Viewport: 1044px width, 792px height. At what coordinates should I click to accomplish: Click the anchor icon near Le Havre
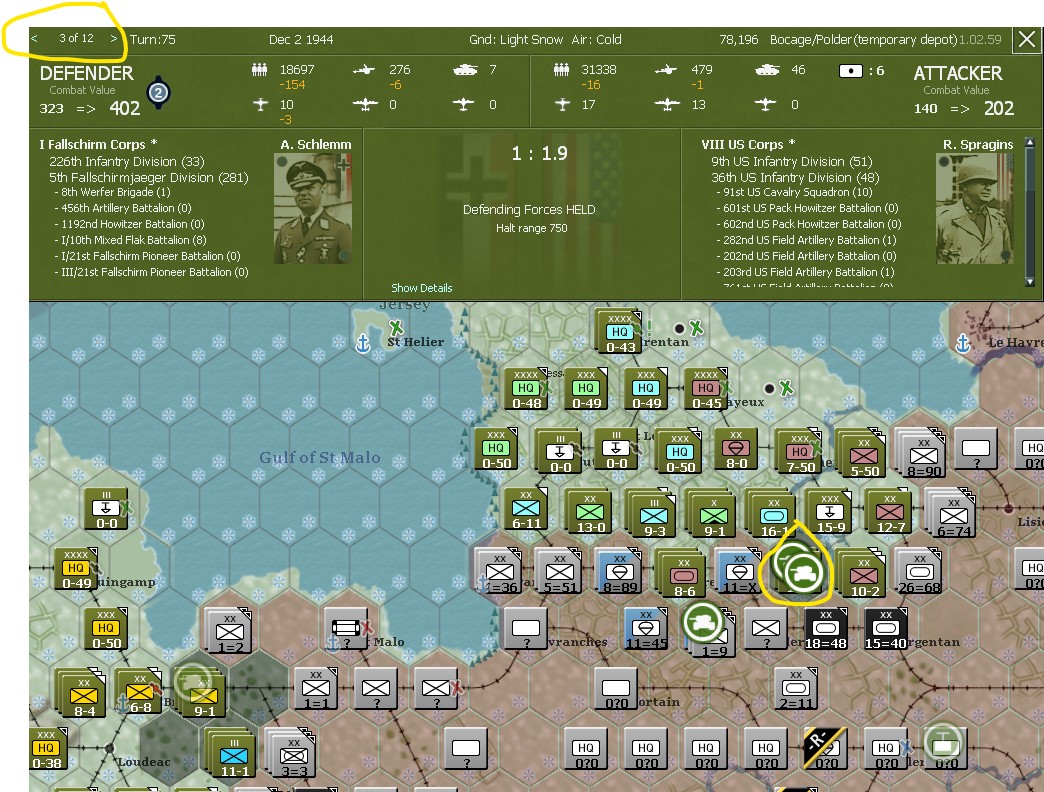point(962,341)
